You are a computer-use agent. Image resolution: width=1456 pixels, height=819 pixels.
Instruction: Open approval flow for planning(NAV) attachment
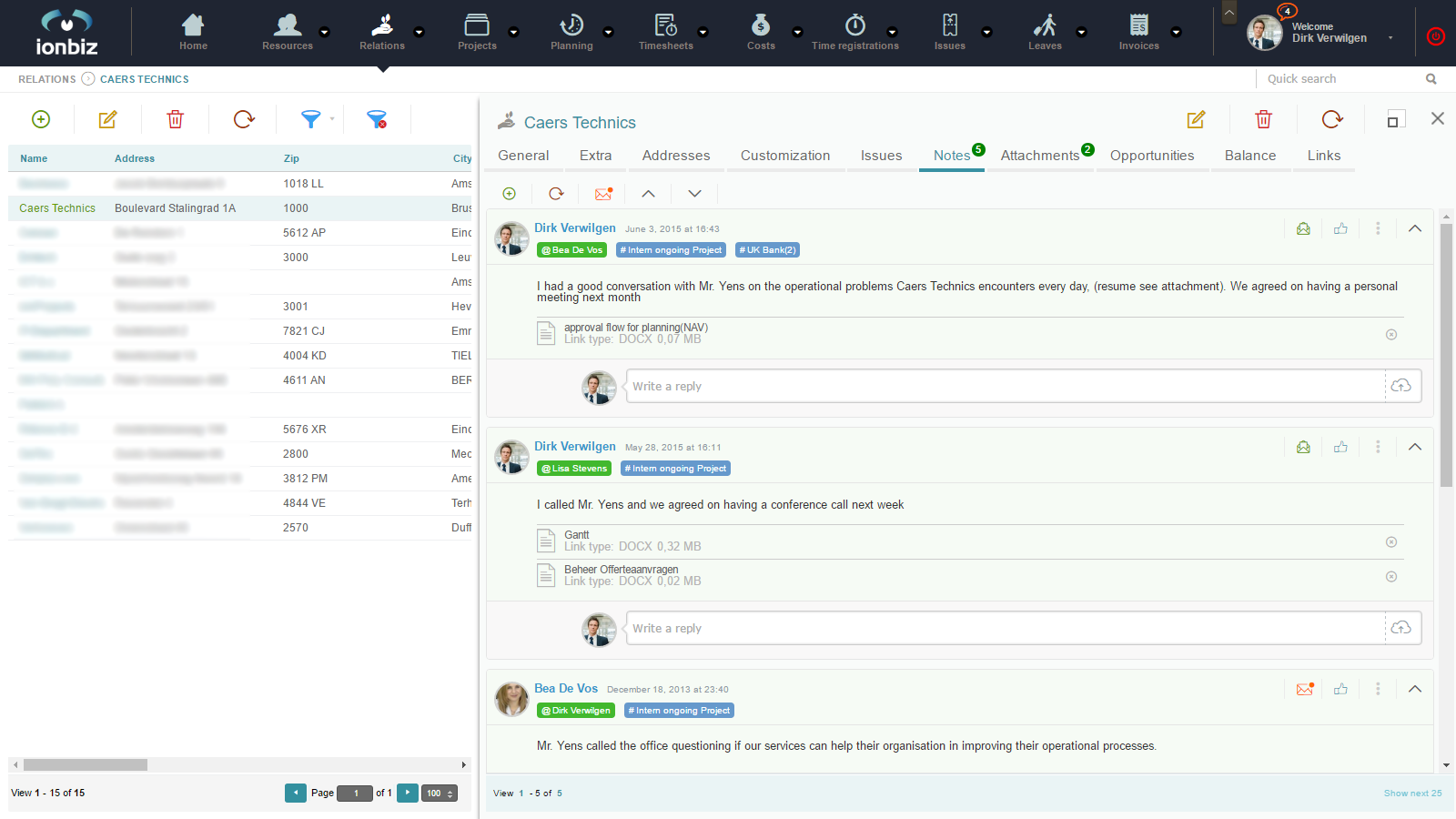click(635, 328)
